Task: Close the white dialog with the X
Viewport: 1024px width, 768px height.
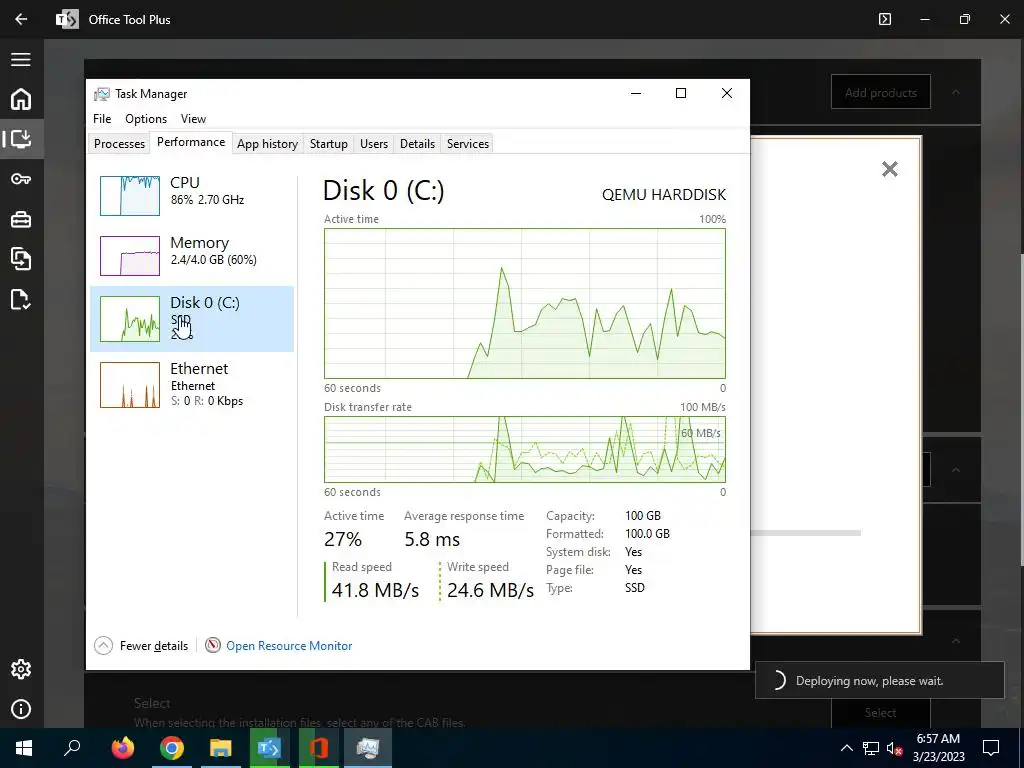Action: [x=889, y=169]
